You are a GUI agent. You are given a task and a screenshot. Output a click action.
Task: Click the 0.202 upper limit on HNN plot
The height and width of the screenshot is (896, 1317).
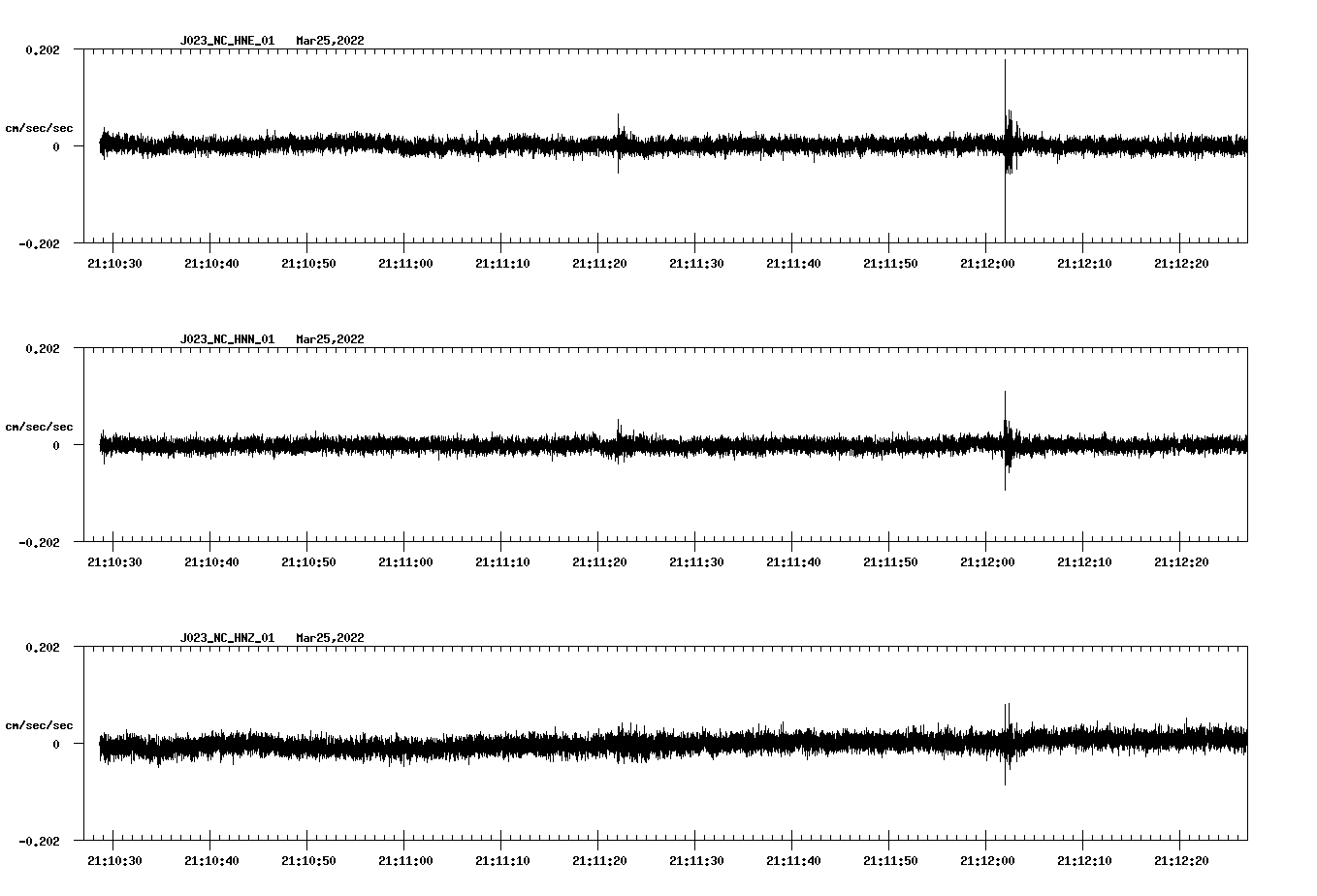tap(43, 348)
